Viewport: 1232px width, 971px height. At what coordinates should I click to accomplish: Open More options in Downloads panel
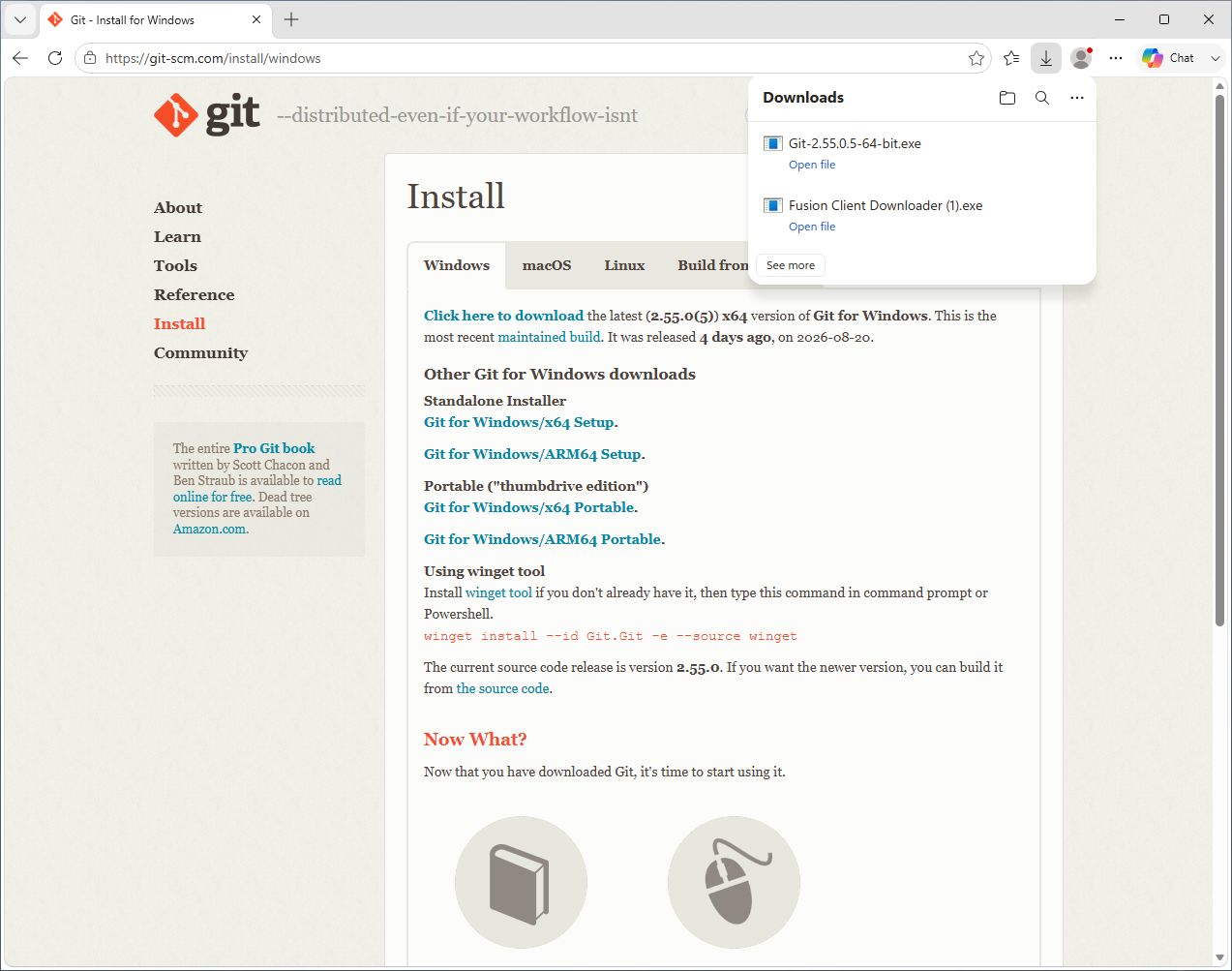(x=1077, y=98)
